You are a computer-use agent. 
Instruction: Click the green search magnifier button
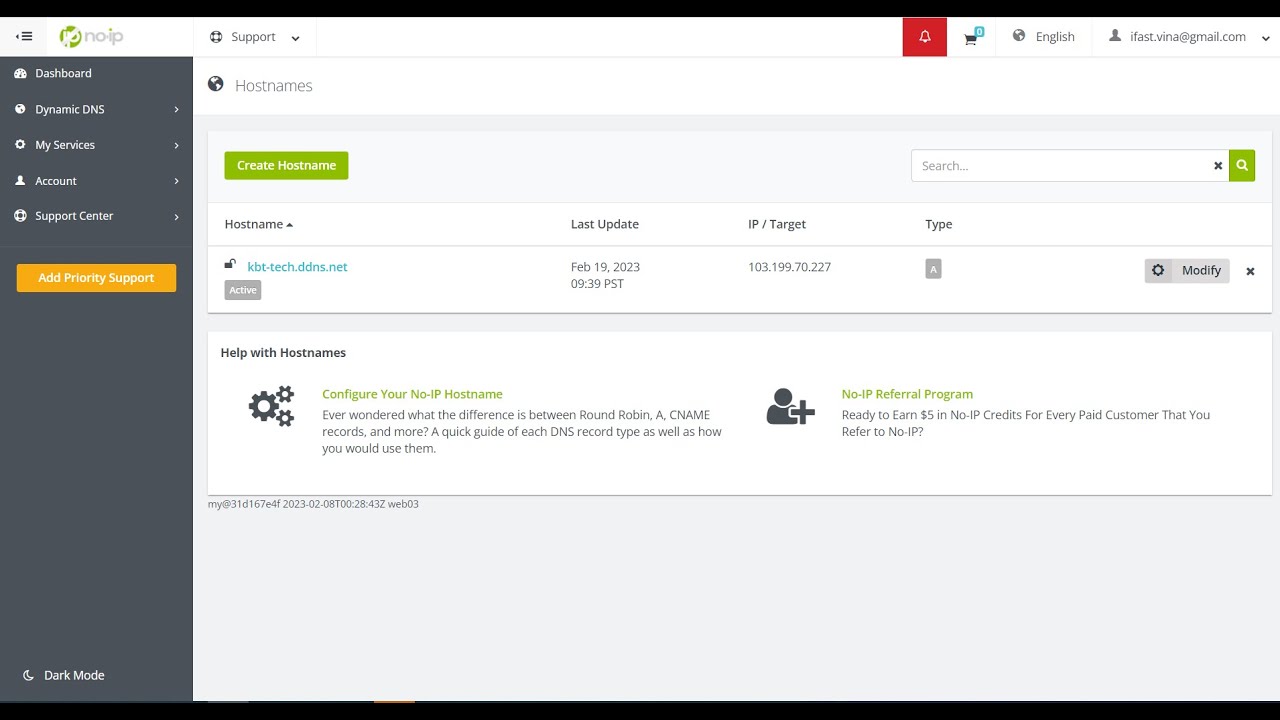click(1242, 166)
